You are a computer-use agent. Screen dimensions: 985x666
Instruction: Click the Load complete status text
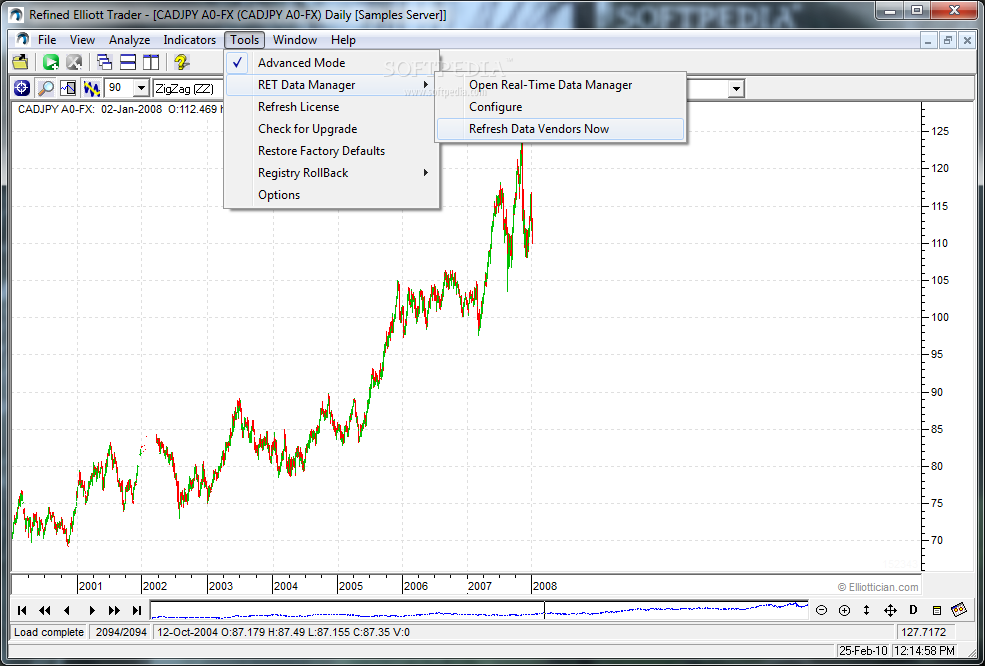(x=49, y=632)
